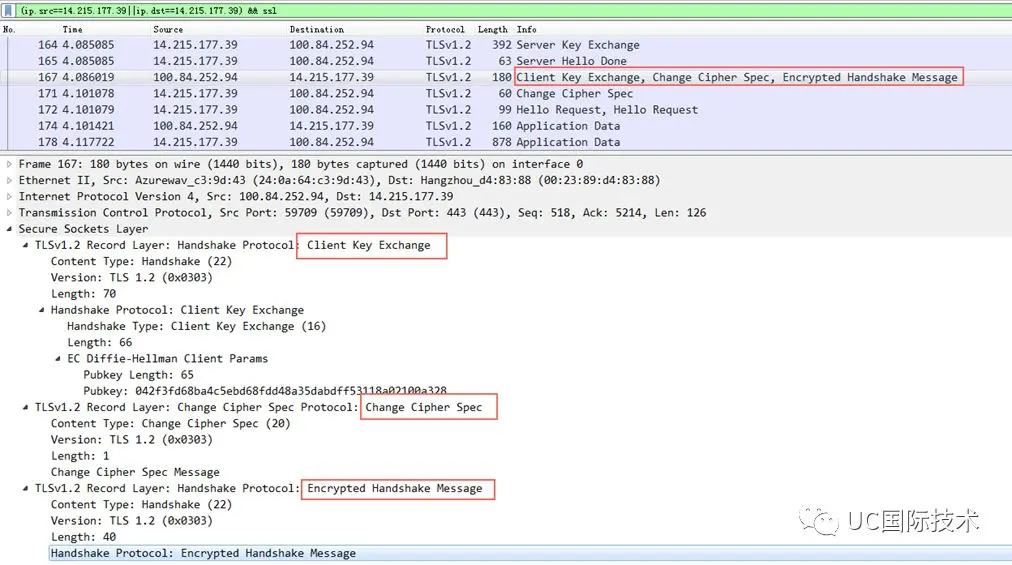This screenshot has height=565, width=1012.
Task: Expand the Frame 167 tree node
Action: [9, 164]
